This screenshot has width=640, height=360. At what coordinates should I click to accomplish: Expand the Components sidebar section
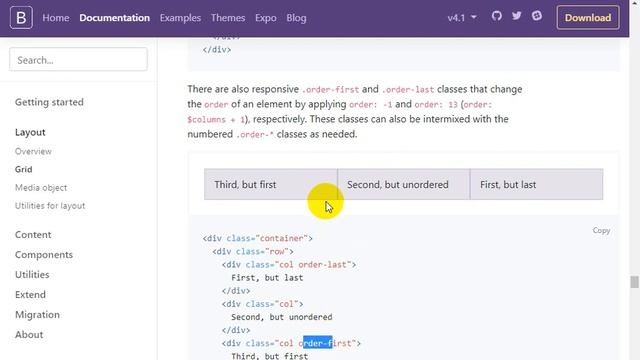[44, 255]
